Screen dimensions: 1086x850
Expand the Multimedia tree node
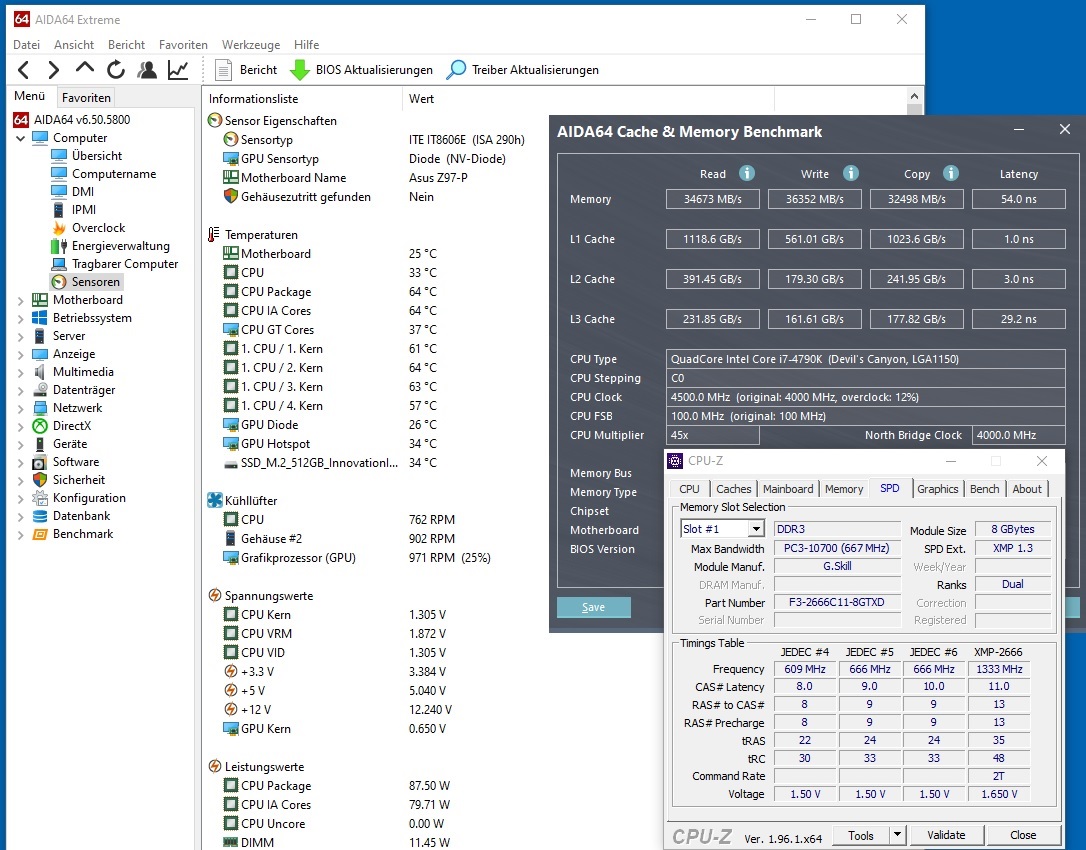[x=20, y=373]
